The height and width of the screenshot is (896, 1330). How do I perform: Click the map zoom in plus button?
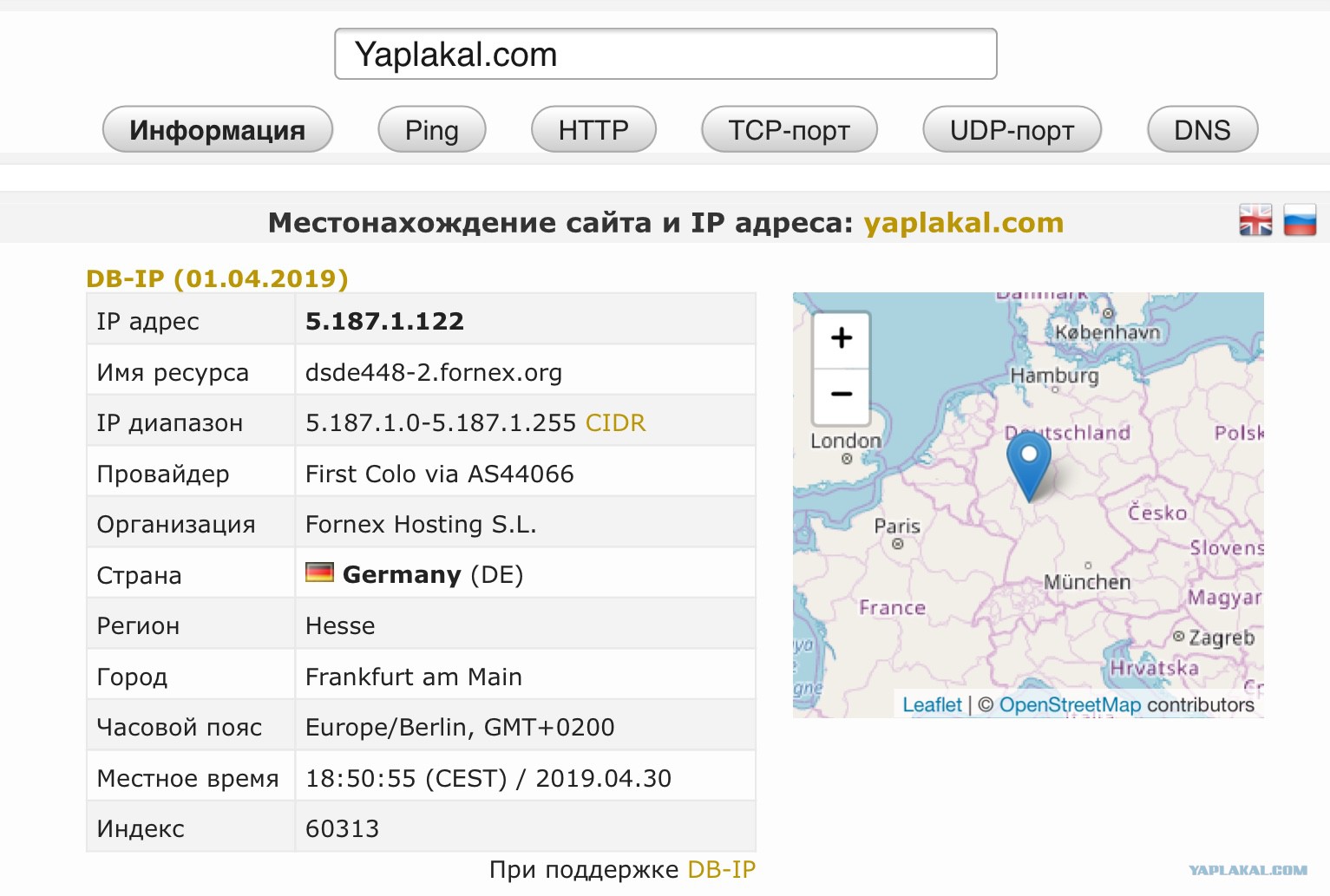point(841,338)
